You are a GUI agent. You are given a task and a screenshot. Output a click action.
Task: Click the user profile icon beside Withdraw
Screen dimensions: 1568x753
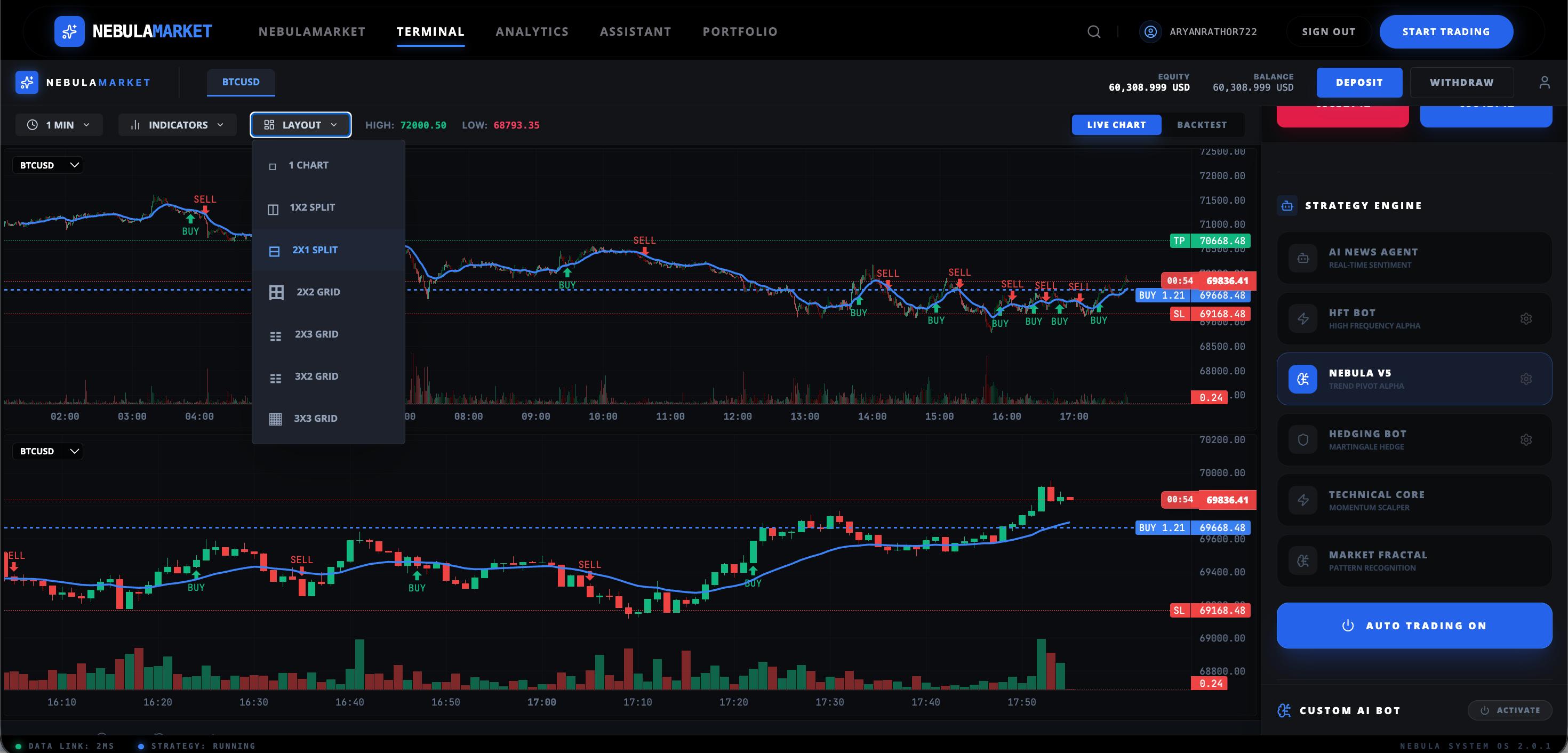pyautogui.click(x=1544, y=82)
